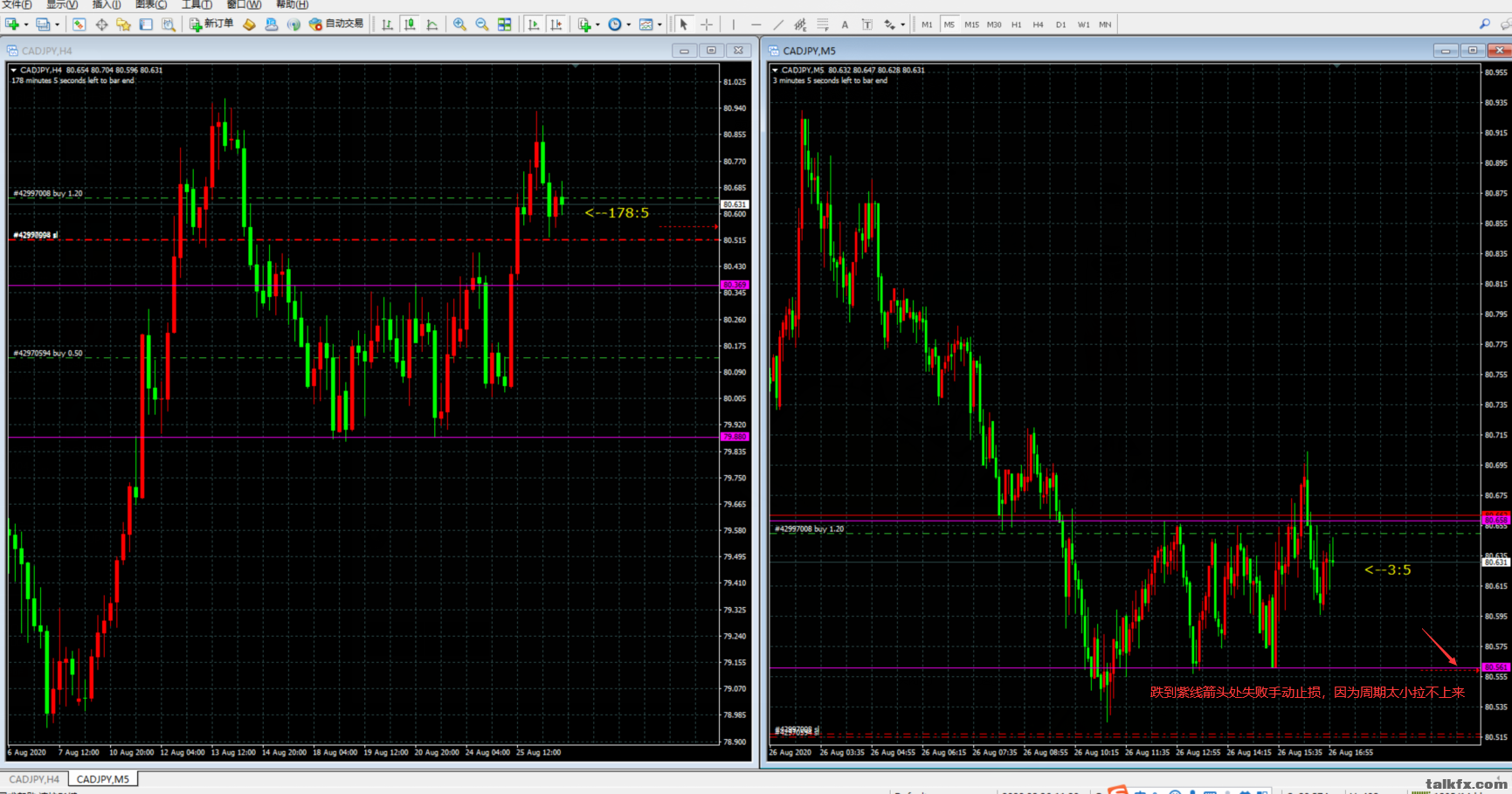Viewport: 1512px width, 794px height.
Task: Toggle the Navigator panel star-folder icon
Action: (124, 24)
